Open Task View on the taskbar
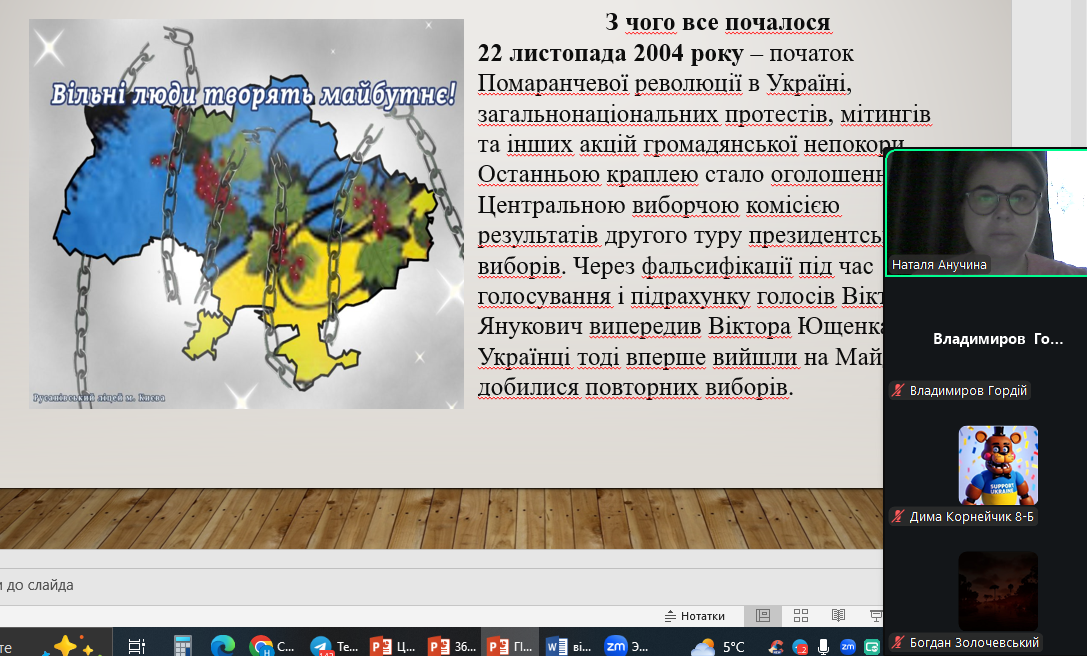Screen dimensions: 1087x656 pyautogui.click(x=137, y=646)
